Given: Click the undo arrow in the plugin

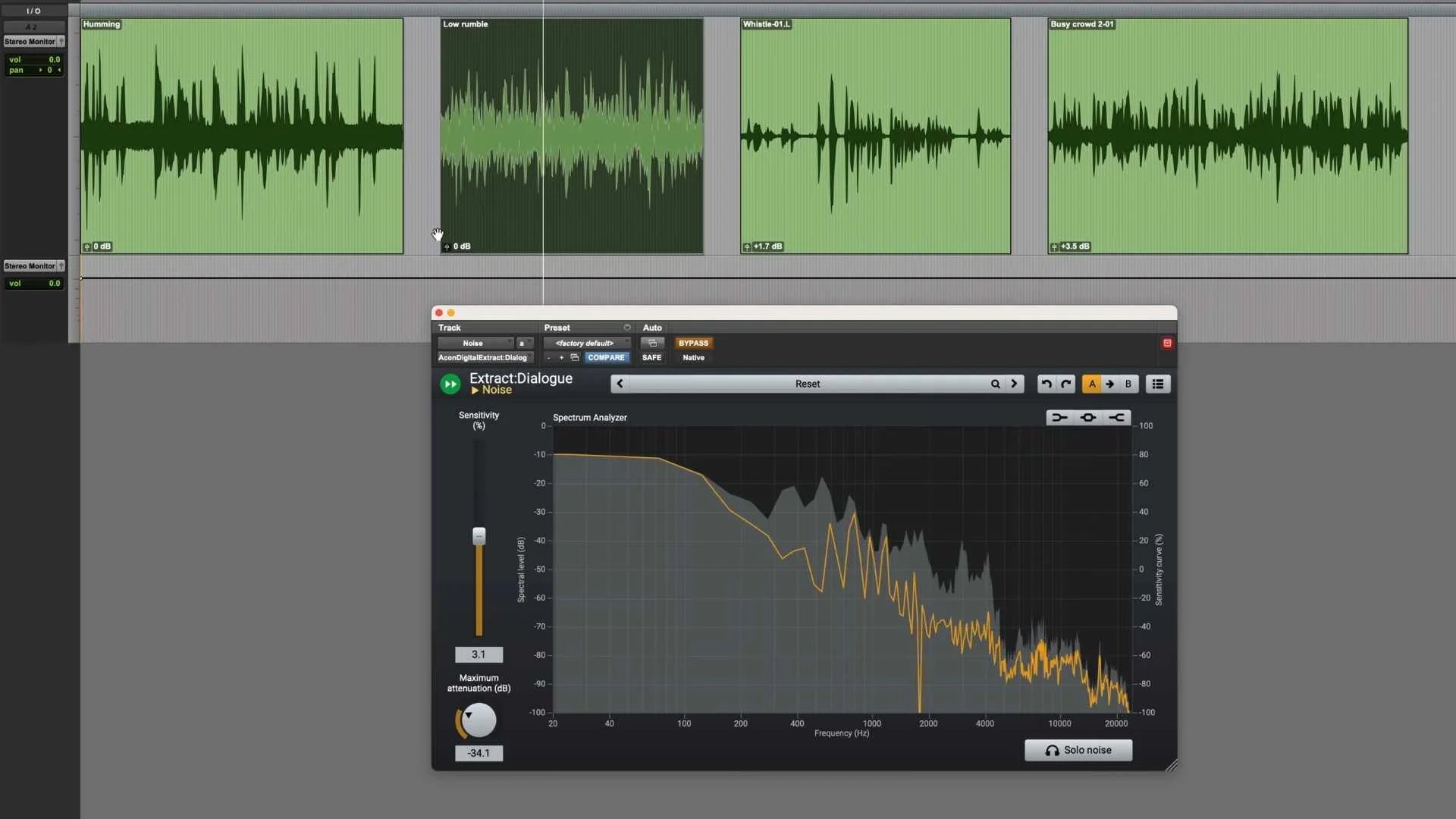Looking at the screenshot, I should [1046, 384].
